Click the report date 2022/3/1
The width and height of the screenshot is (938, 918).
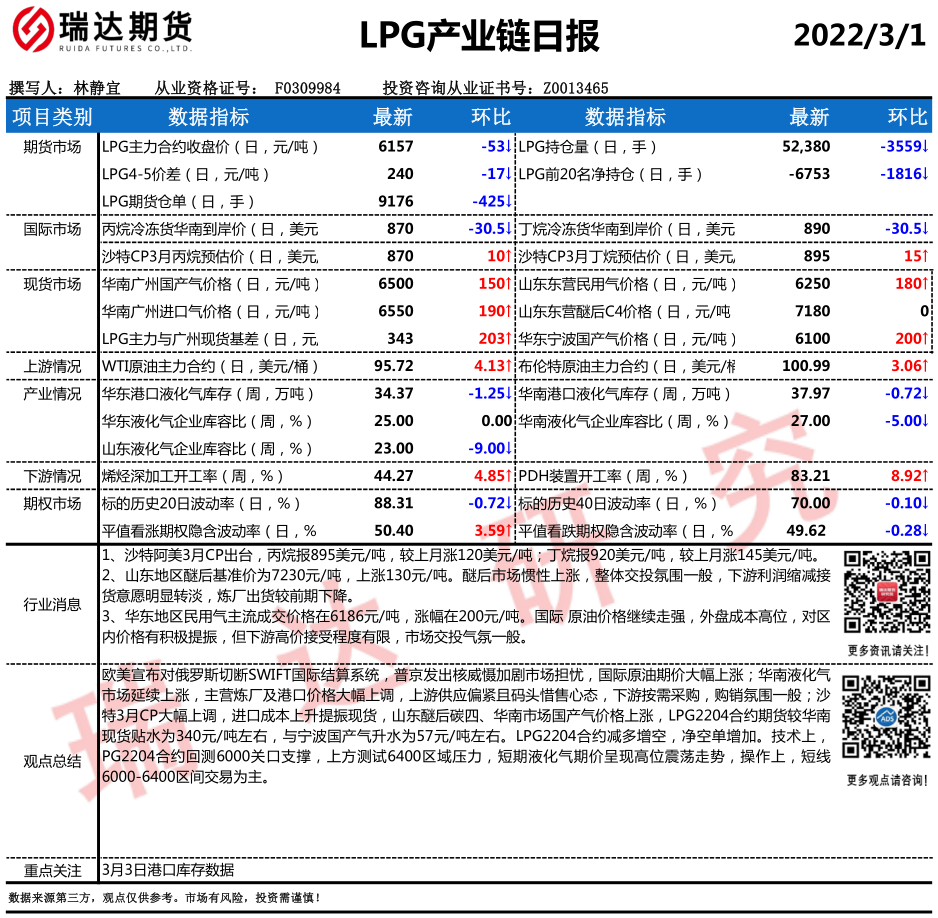coord(859,35)
